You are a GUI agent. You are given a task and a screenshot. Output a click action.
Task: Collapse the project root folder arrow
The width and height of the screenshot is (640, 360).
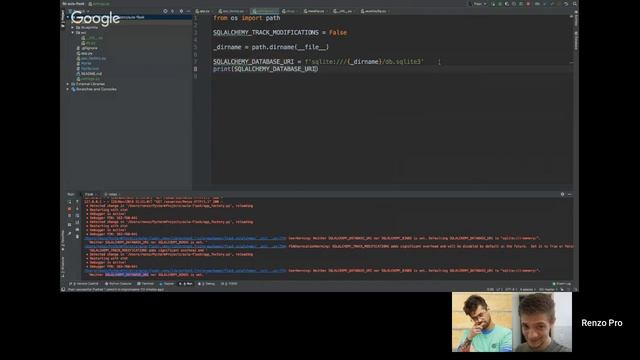[x=68, y=17]
